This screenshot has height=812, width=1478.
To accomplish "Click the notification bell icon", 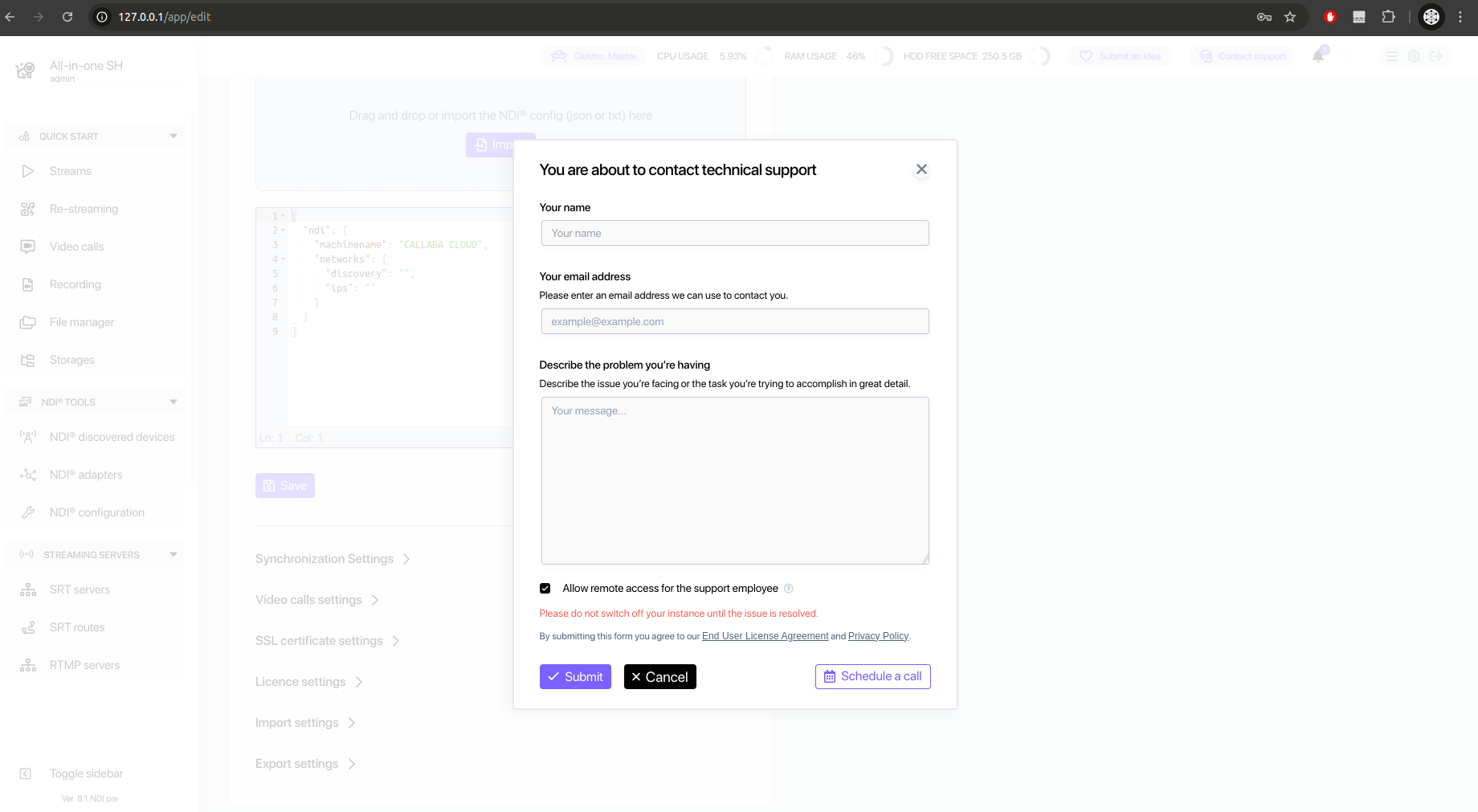I will tap(1318, 56).
